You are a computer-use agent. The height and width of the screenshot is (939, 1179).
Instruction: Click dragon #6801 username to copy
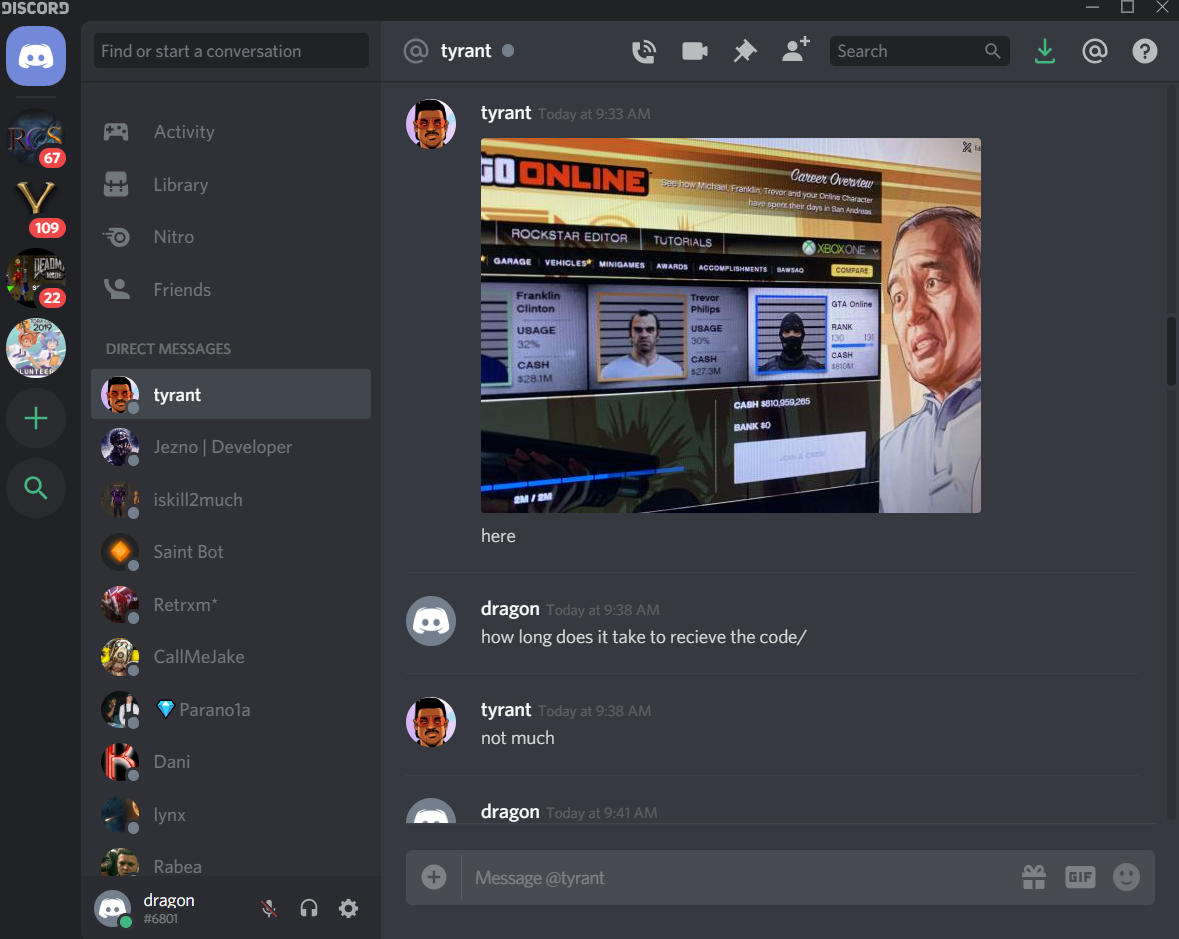click(x=168, y=908)
